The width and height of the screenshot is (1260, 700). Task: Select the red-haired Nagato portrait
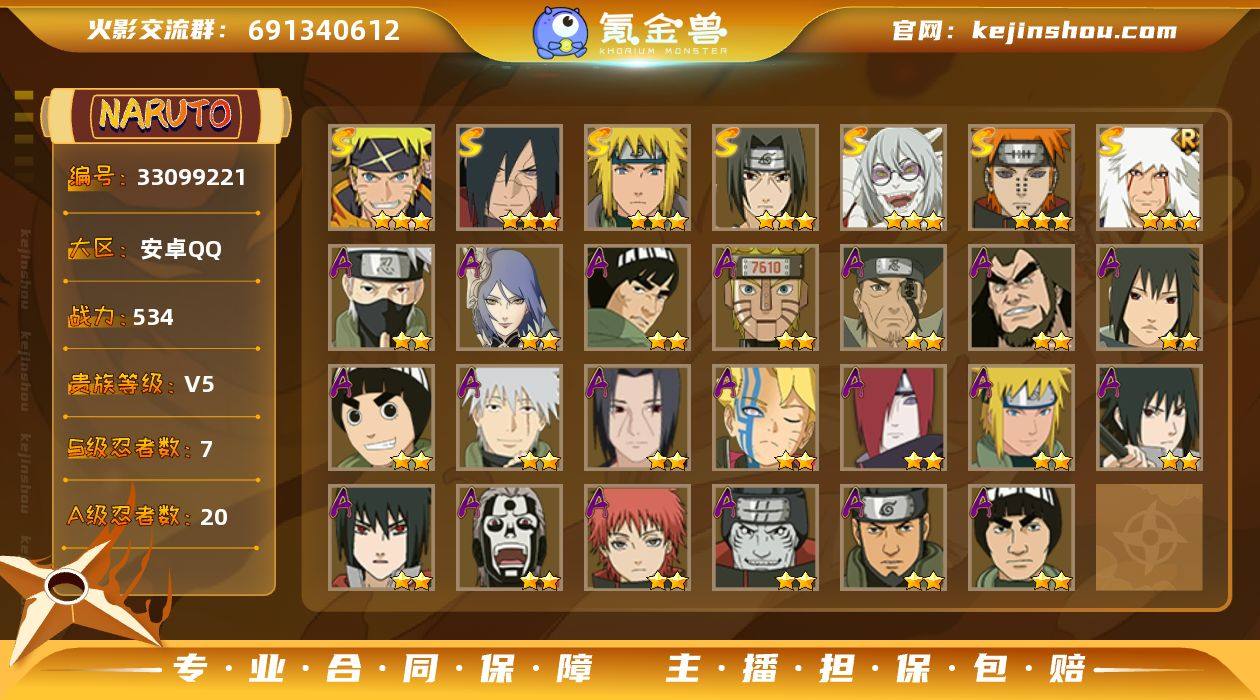click(894, 418)
